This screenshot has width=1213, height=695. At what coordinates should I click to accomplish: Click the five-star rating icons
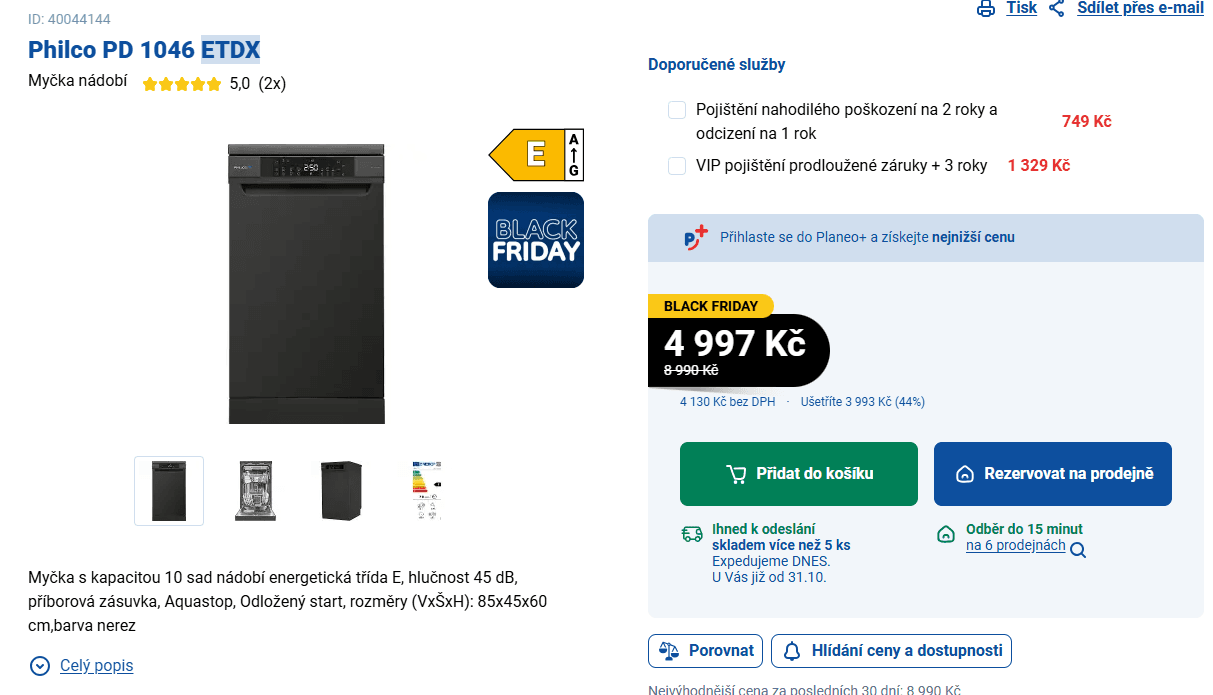coord(182,84)
